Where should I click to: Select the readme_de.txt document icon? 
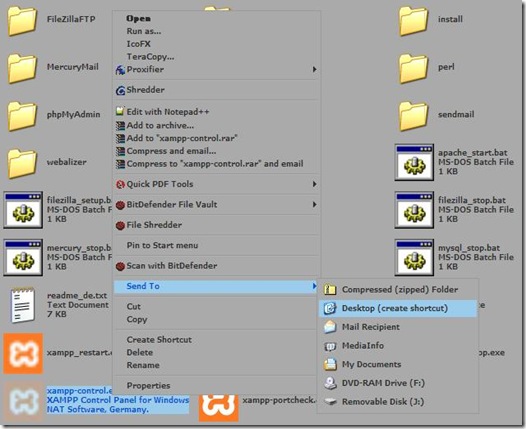(x=22, y=305)
